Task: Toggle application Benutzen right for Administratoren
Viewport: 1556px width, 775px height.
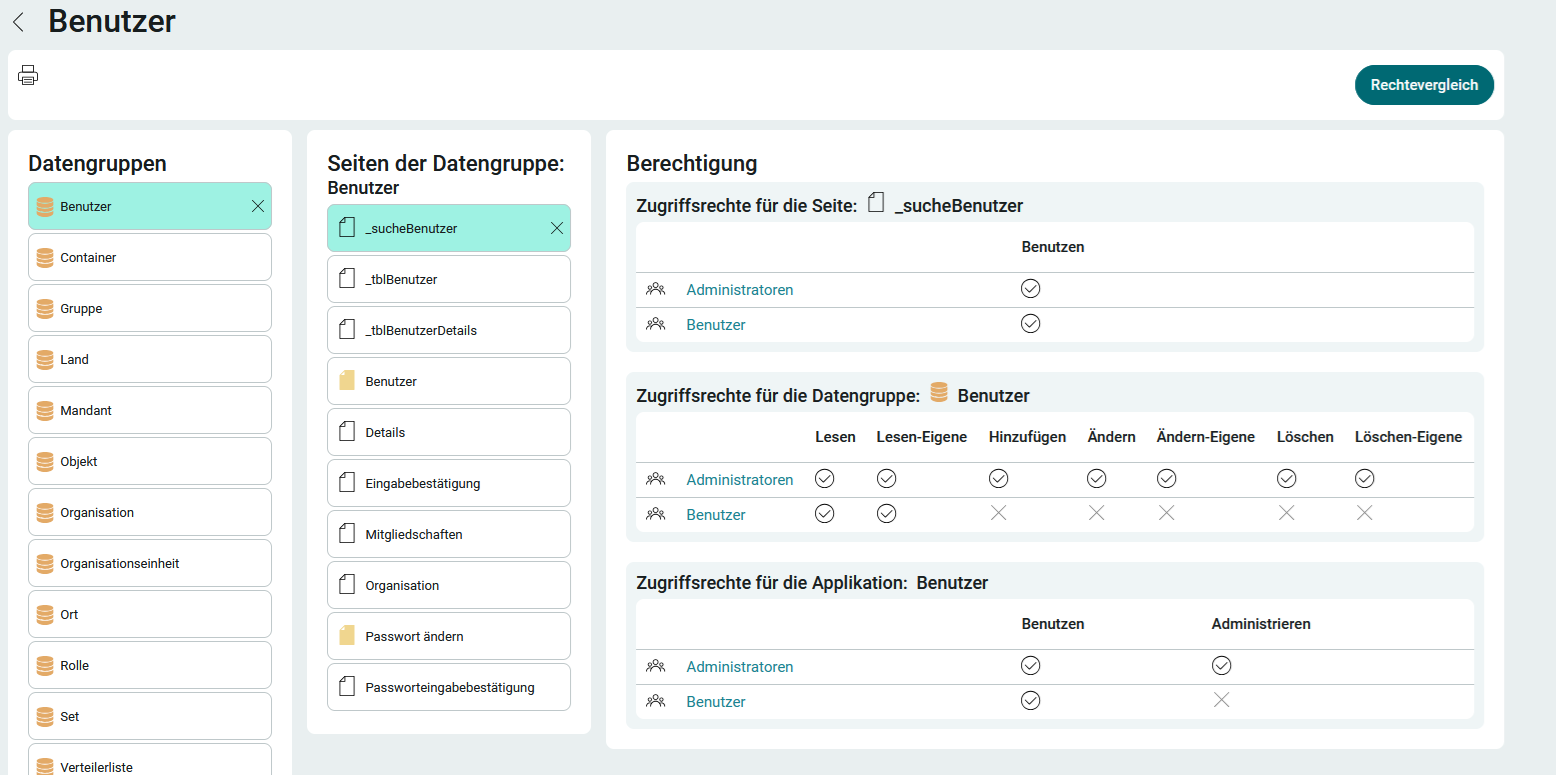Action: [1031, 666]
